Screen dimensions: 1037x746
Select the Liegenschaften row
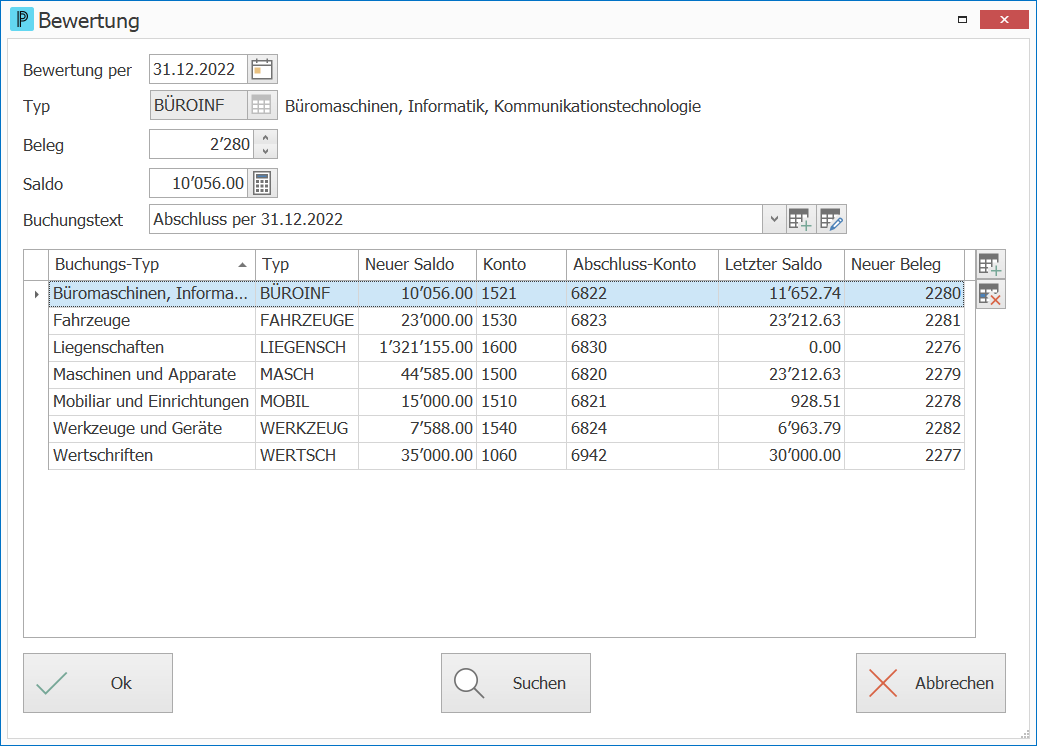[x=507, y=348]
